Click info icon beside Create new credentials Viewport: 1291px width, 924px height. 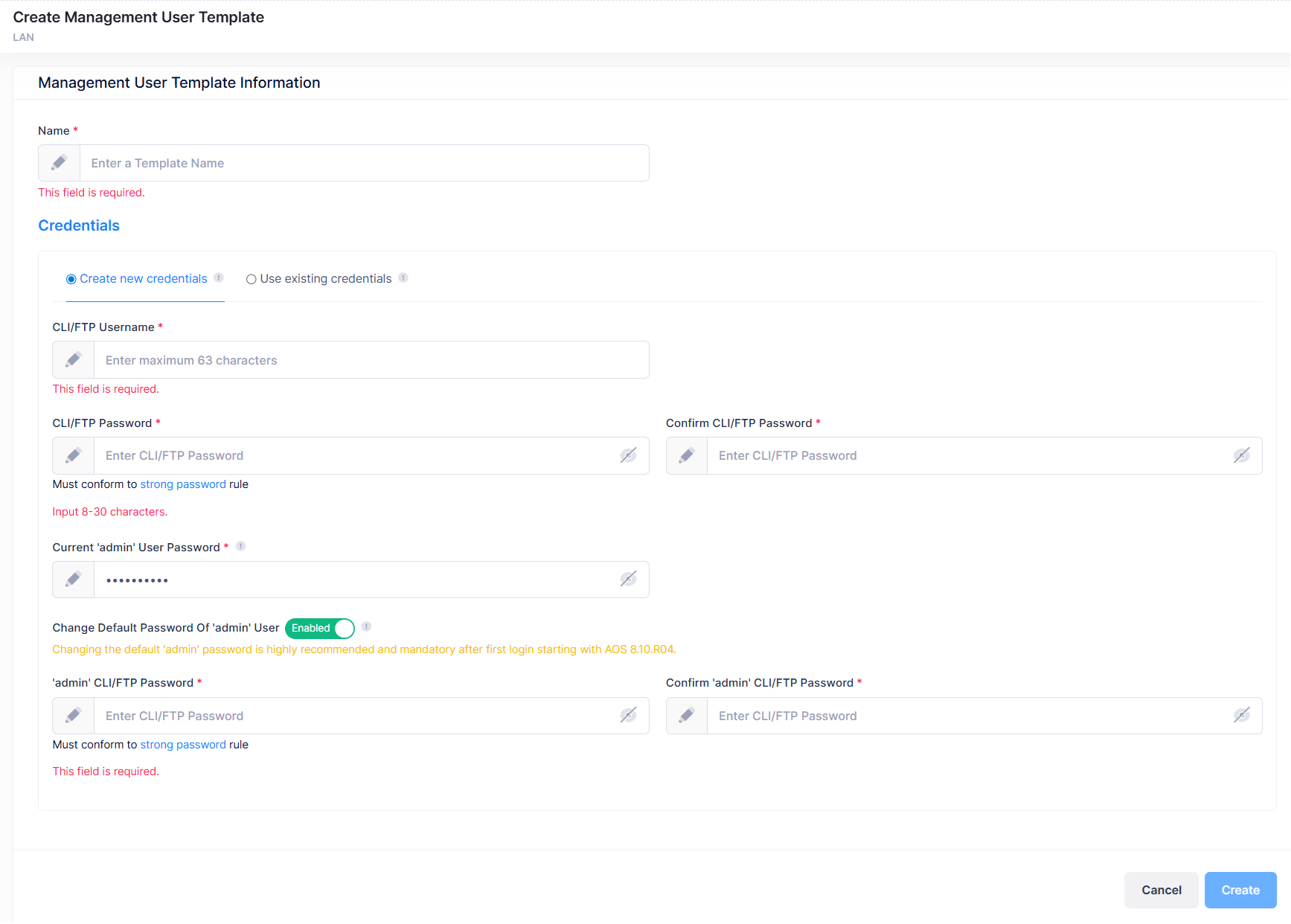[x=219, y=277]
